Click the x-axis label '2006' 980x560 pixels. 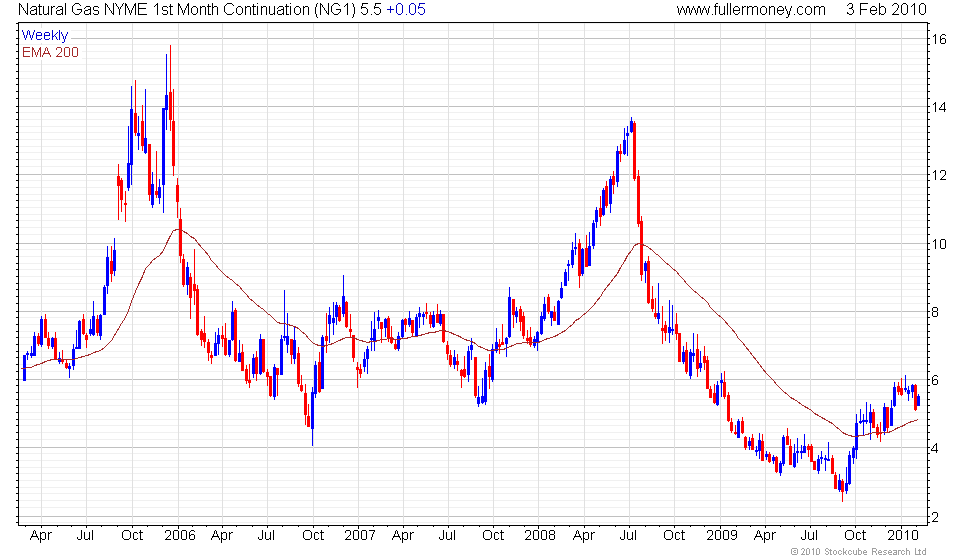[x=179, y=536]
